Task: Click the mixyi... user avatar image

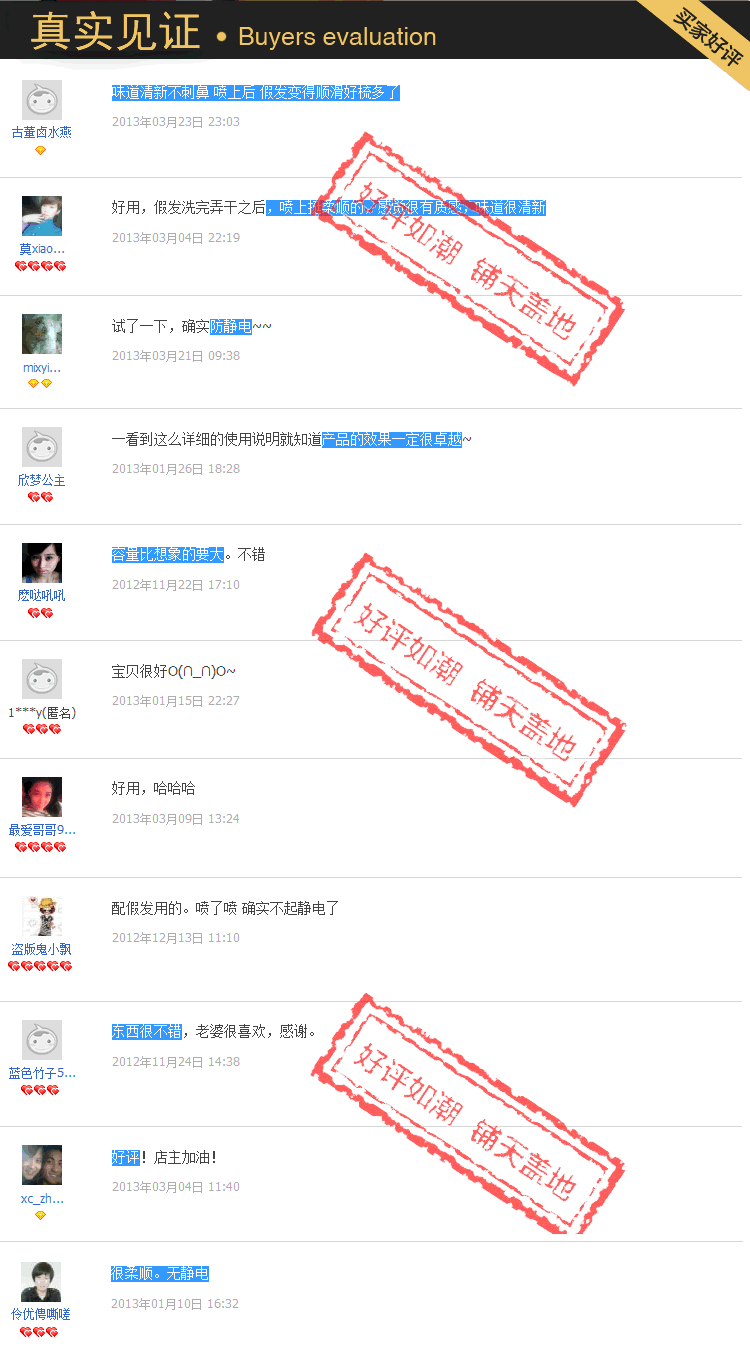Action: [x=42, y=334]
